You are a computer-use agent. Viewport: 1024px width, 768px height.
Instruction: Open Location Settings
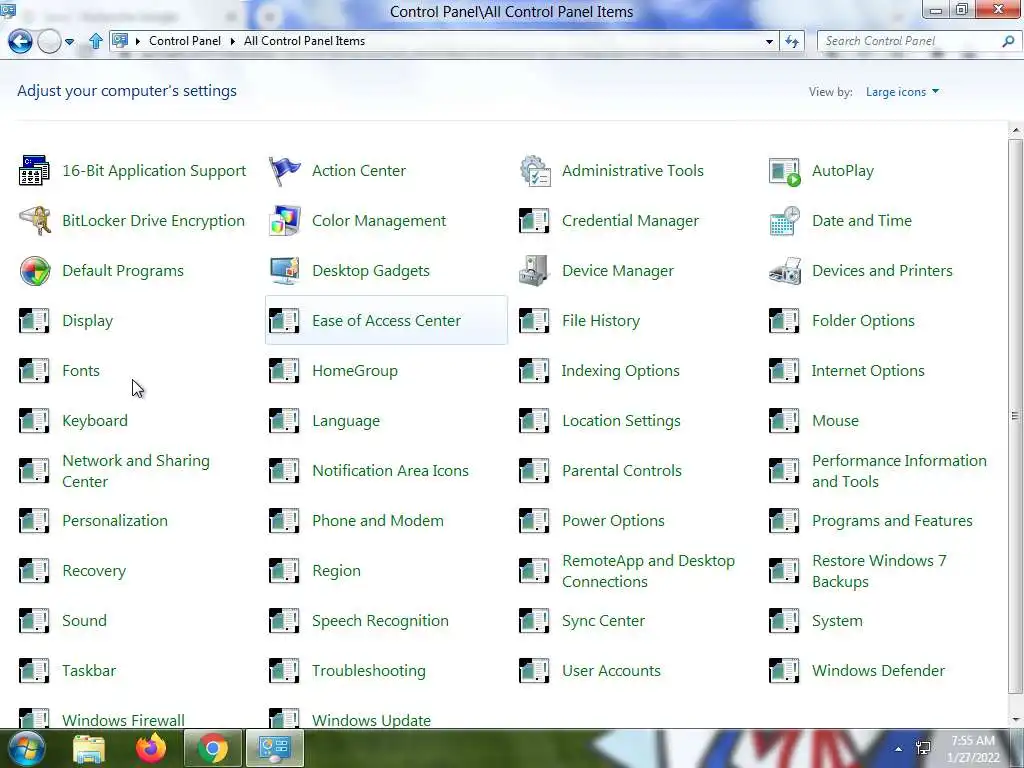(x=621, y=421)
